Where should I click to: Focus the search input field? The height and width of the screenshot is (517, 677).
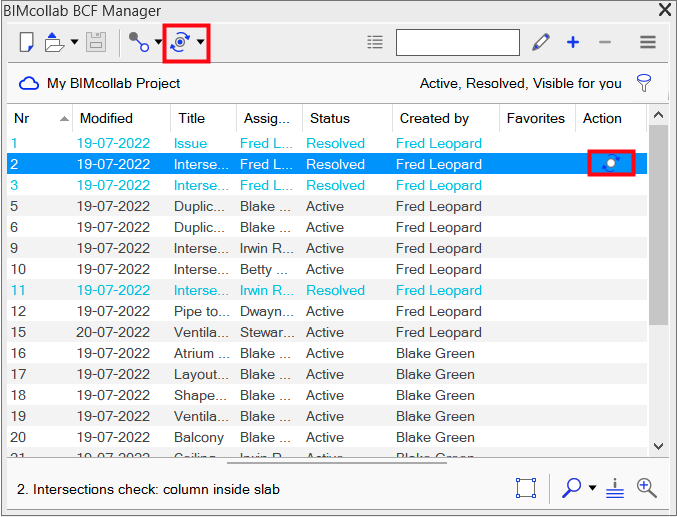pyautogui.click(x=458, y=42)
